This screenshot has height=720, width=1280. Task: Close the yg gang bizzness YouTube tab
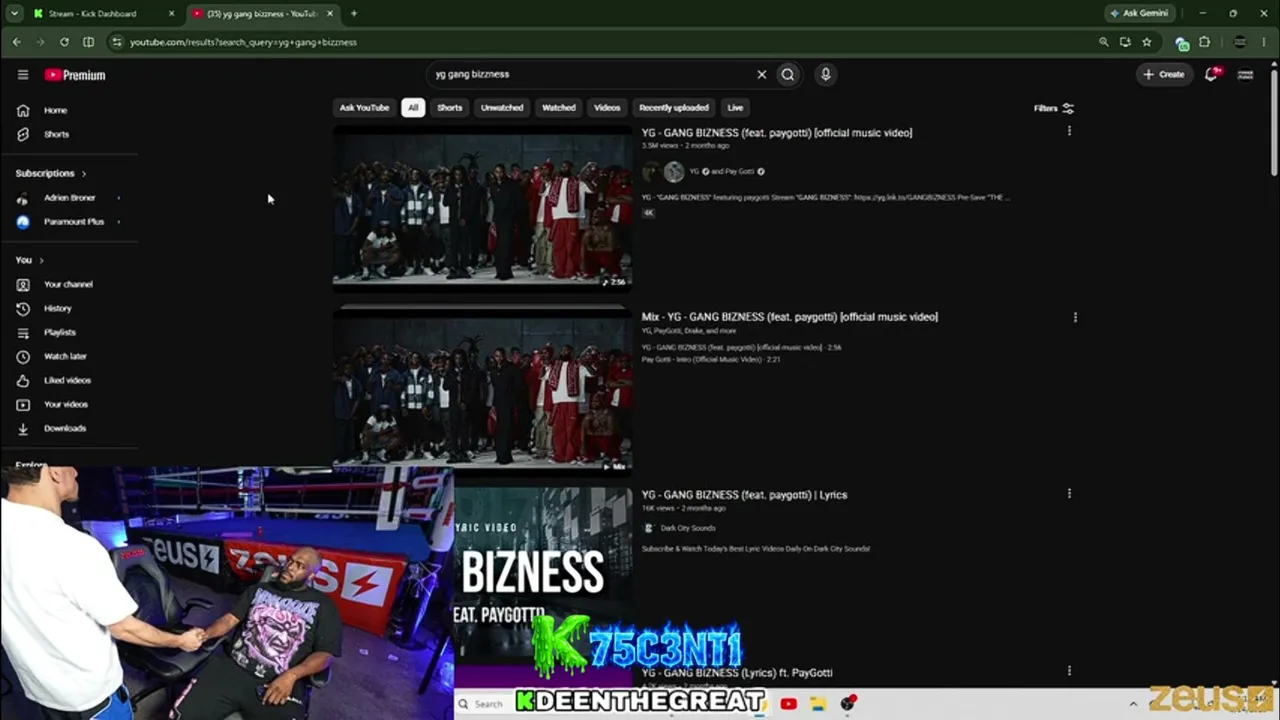(330, 13)
